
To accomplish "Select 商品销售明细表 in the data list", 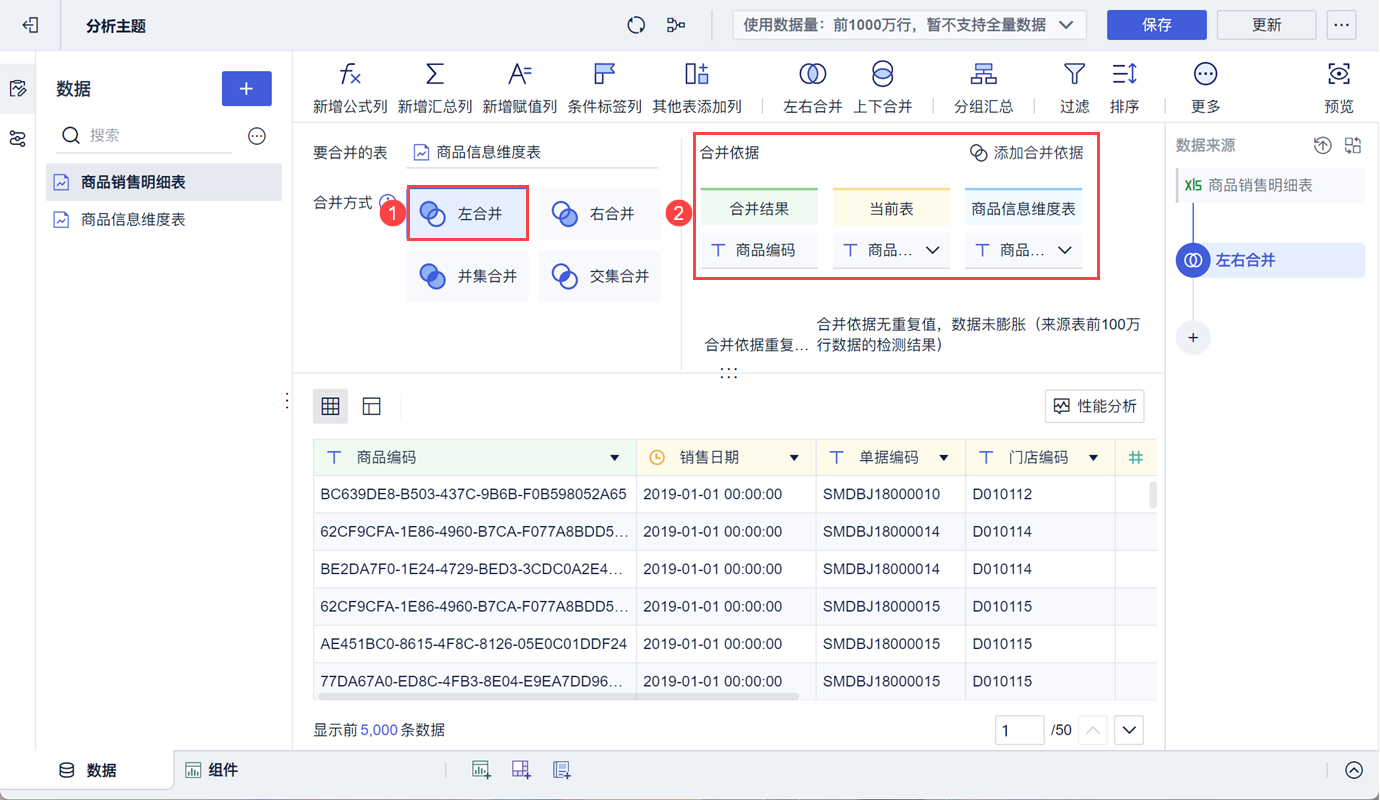I will (164, 183).
